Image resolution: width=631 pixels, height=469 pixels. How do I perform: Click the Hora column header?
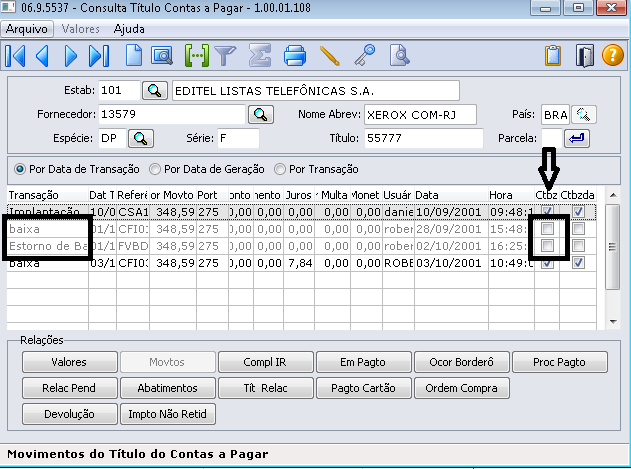coord(511,195)
